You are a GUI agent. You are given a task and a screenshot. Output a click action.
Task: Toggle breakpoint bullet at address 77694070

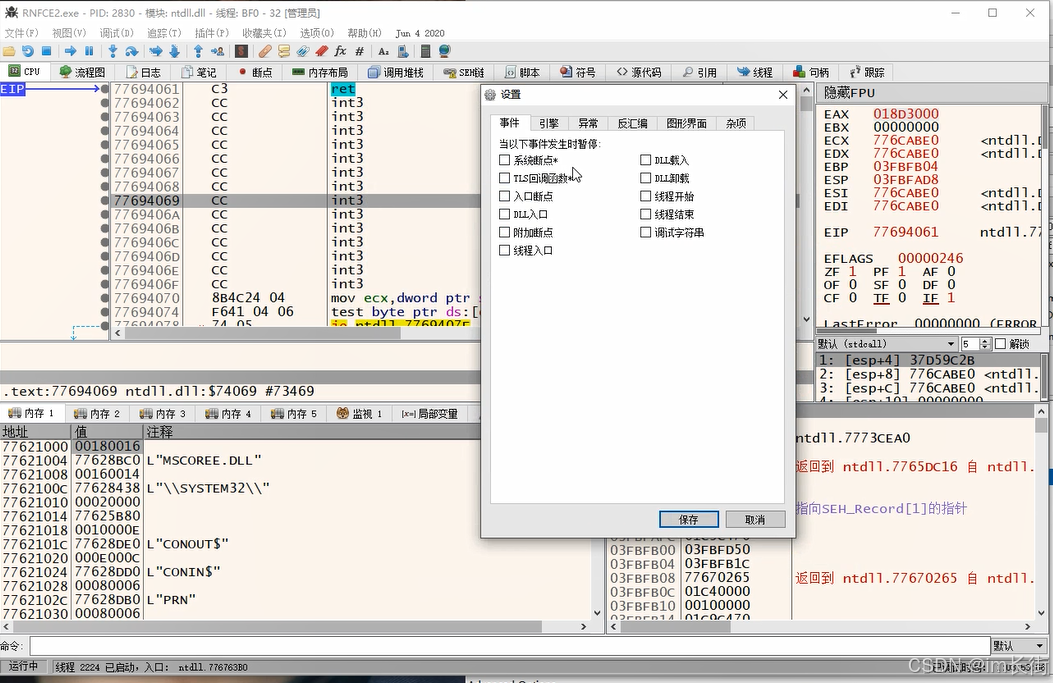pyautogui.click(x=105, y=298)
